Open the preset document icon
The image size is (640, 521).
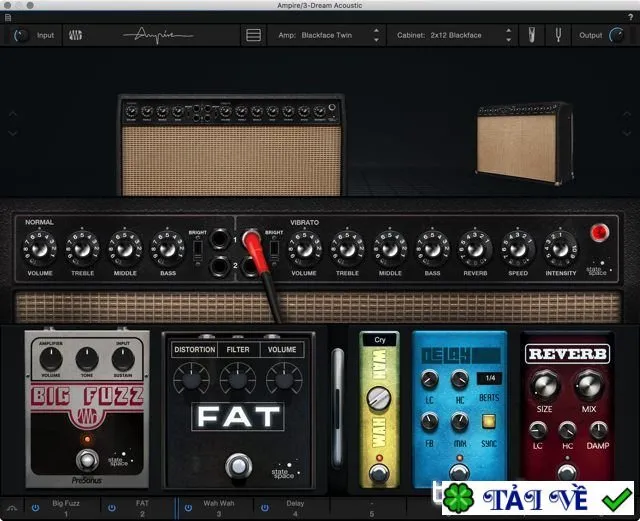click(8, 17)
